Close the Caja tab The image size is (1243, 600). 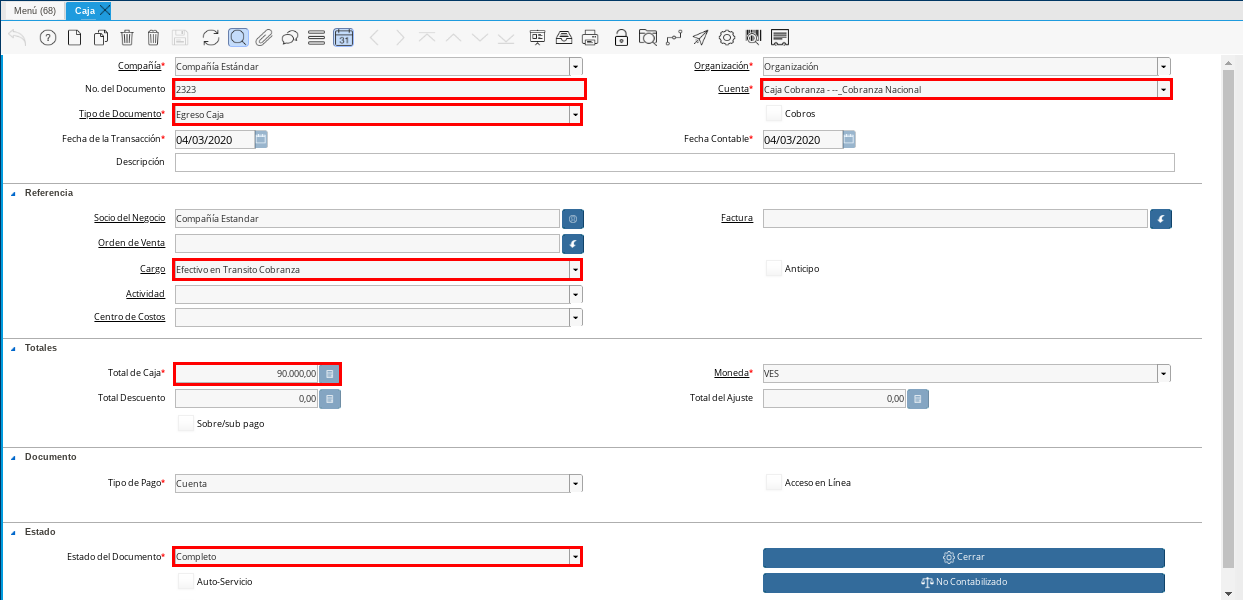tap(105, 10)
